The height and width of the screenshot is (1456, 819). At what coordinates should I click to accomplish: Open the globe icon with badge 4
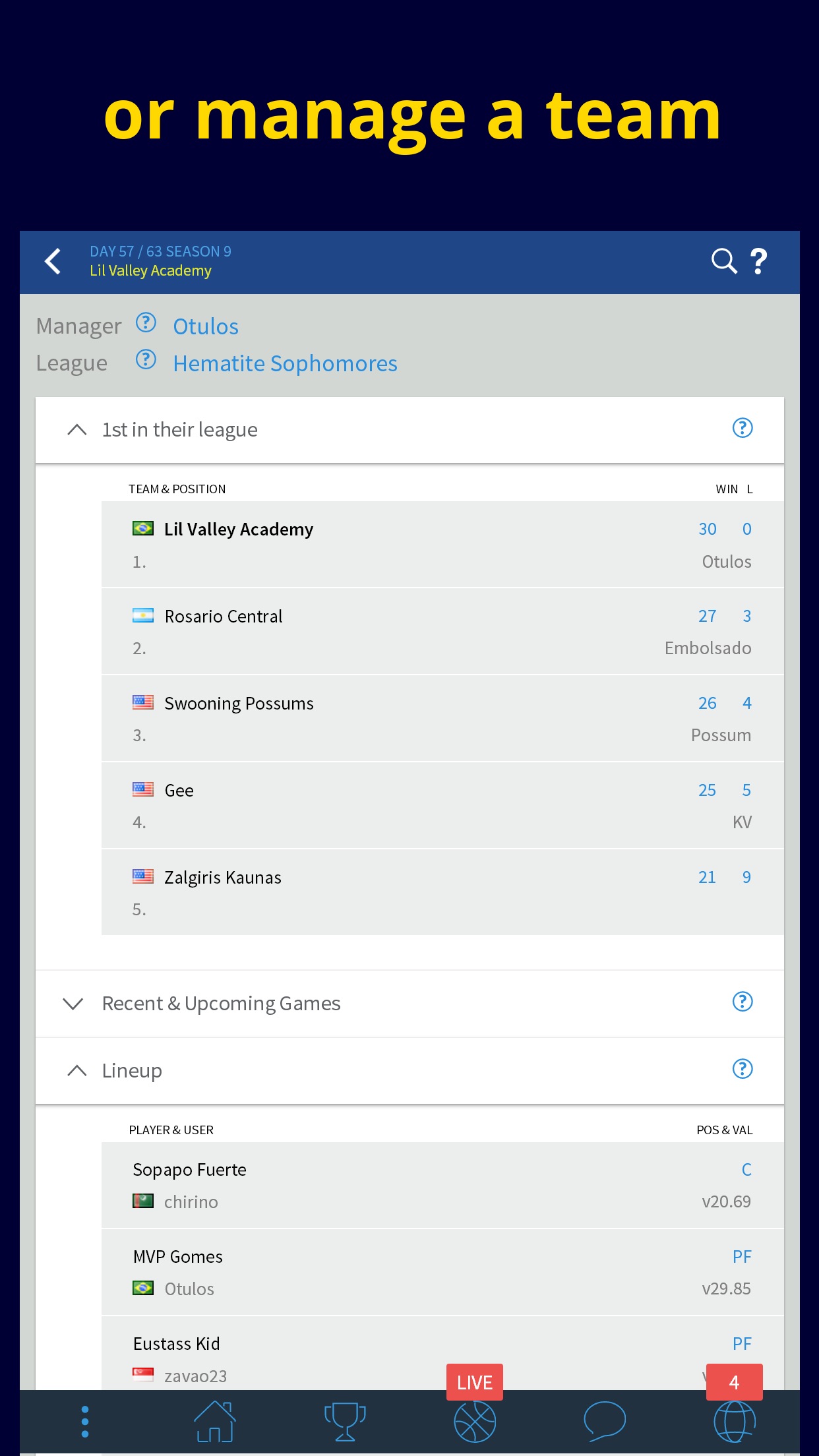735,1420
